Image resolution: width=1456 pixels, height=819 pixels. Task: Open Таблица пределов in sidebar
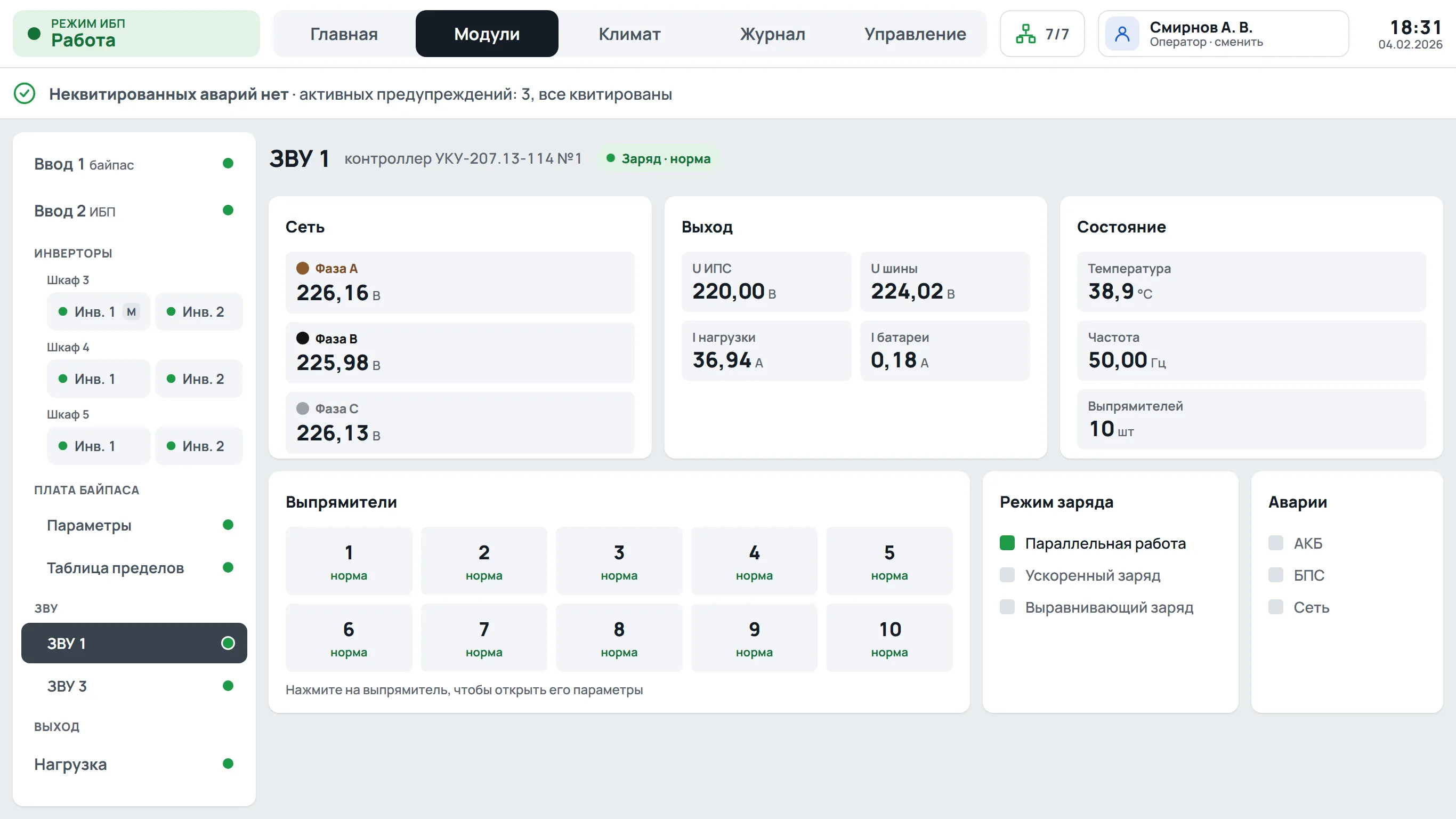(x=134, y=568)
